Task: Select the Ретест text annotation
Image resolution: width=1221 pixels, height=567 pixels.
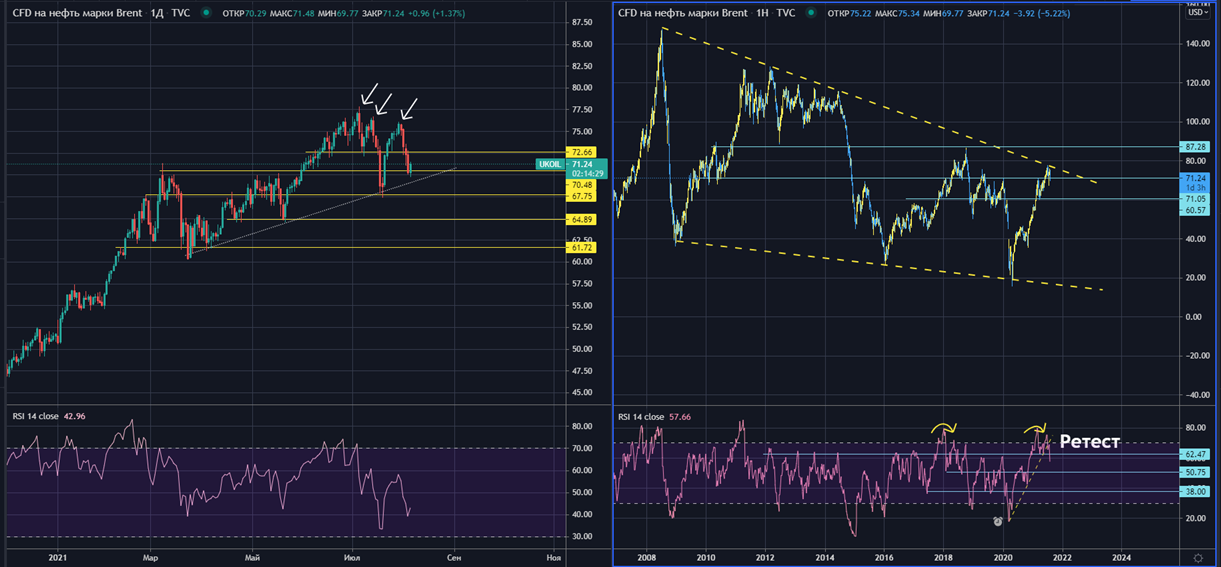Action: pyautogui.click(x=1089, y=441)
